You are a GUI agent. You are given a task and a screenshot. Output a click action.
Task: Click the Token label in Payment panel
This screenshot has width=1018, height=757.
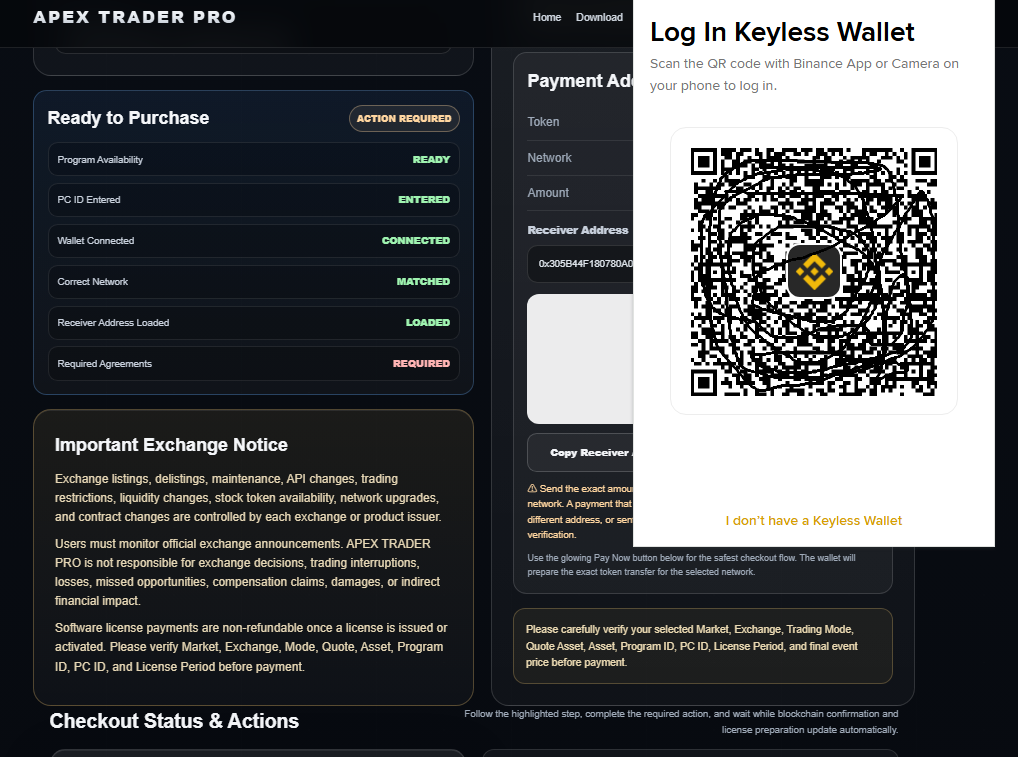543,122
